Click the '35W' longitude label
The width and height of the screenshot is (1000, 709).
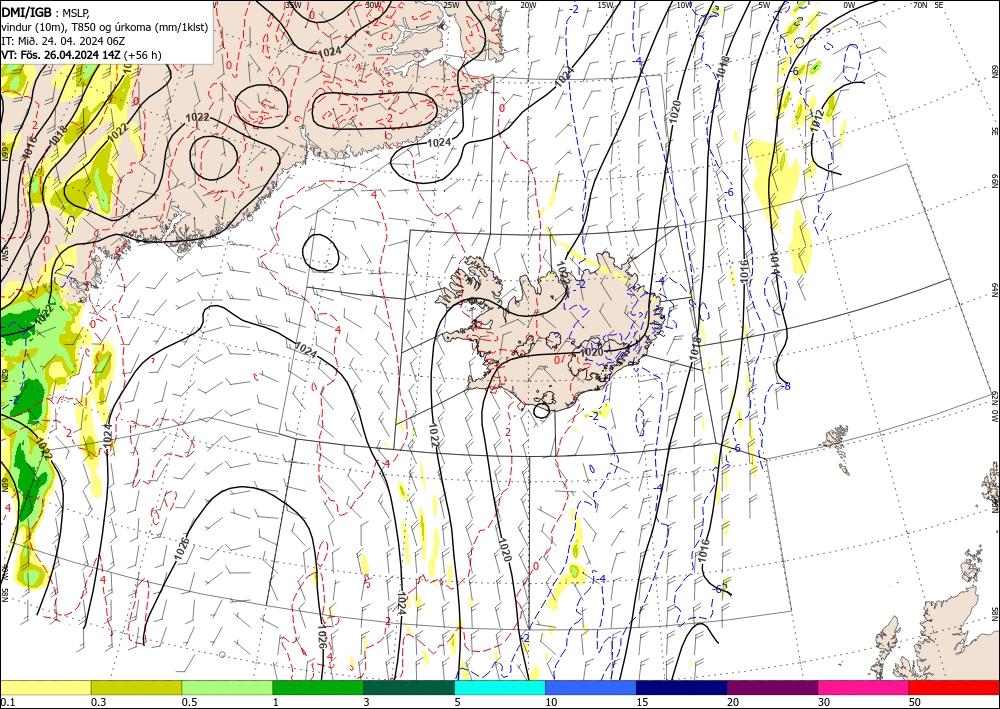293,5
